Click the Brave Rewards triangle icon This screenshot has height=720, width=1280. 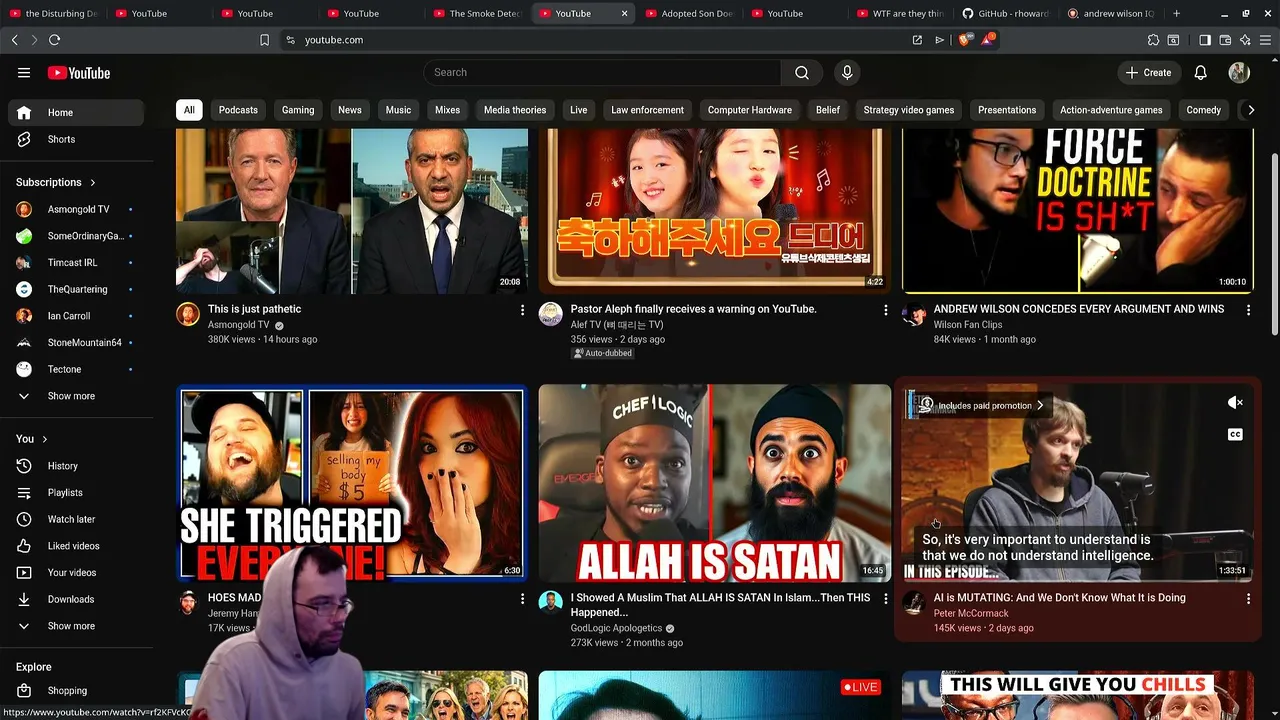point(988,40)
